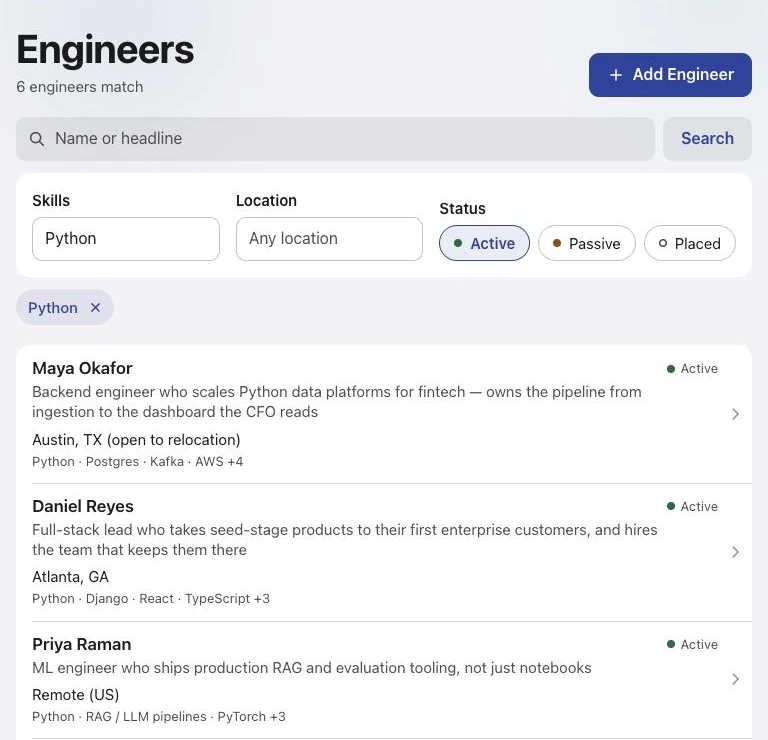Open Daniel Reyes's profile name
The image size is (768, 740).
[83, 506]
